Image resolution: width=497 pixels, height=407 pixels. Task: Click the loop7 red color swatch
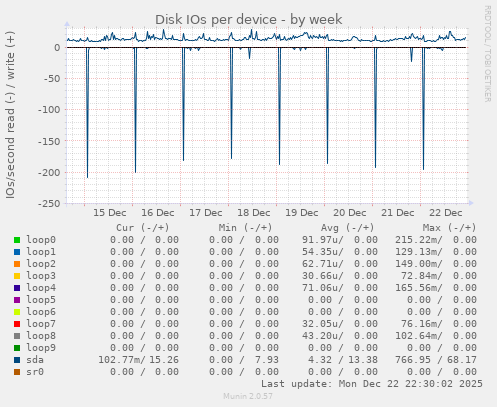[x=17, y=324]
